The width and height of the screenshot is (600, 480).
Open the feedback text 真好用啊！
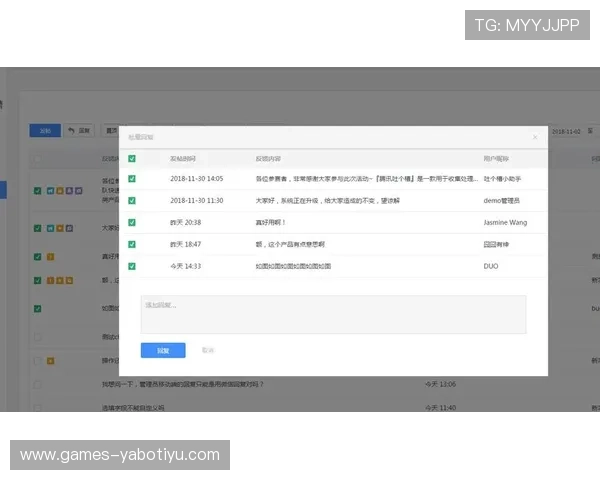click(271, 222)
